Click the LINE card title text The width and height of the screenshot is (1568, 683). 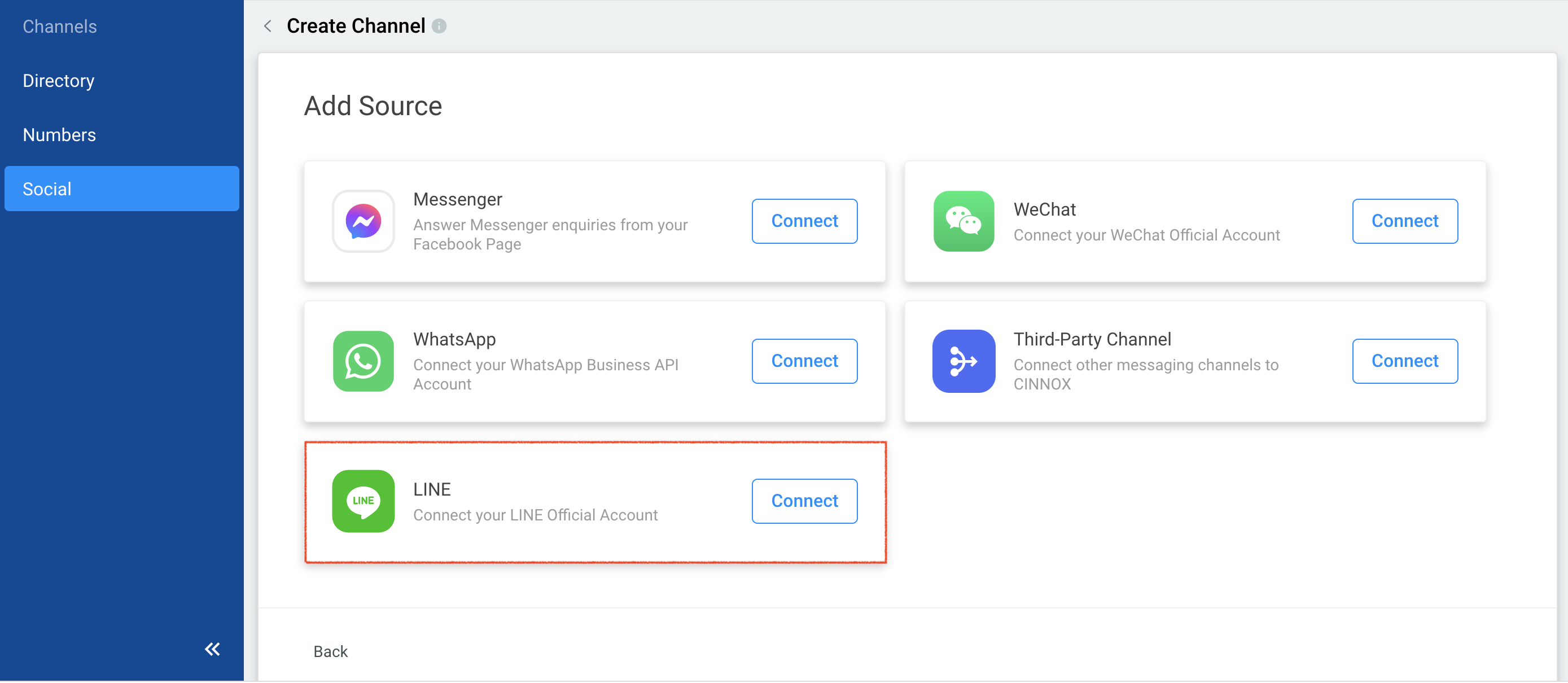[x=432, y=490]
